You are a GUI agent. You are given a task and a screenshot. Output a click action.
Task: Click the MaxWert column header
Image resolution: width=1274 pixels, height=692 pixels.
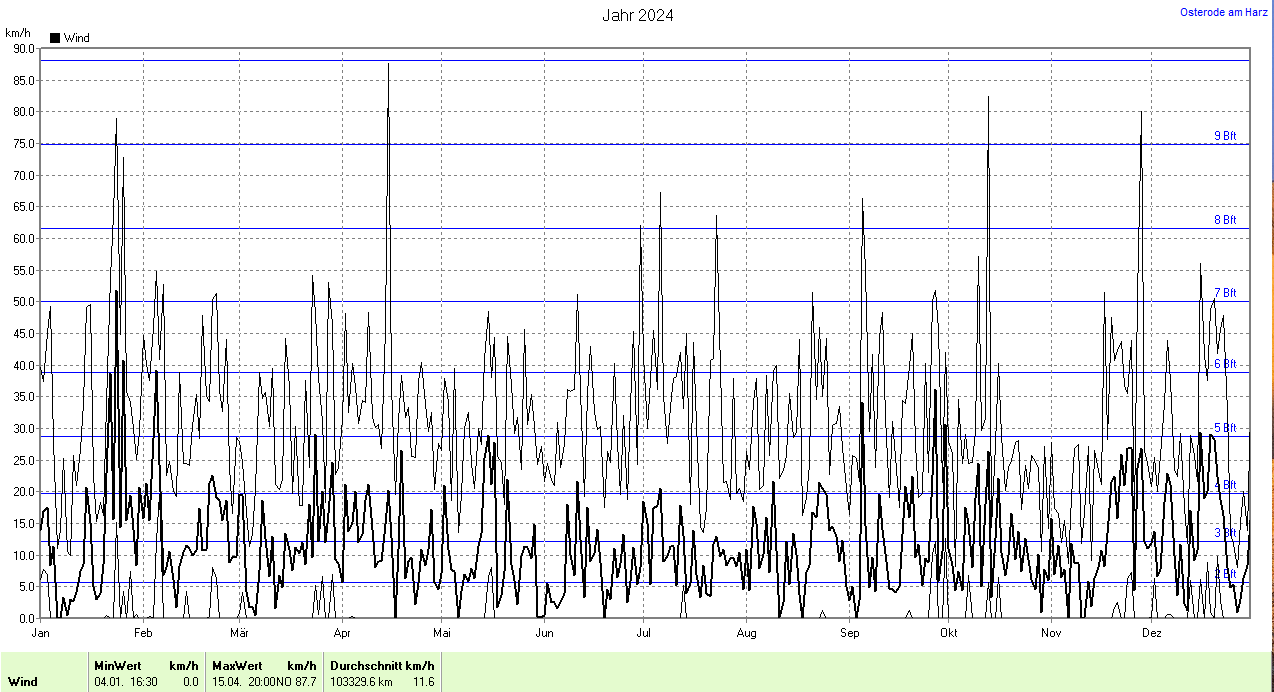tap(237, 666)
